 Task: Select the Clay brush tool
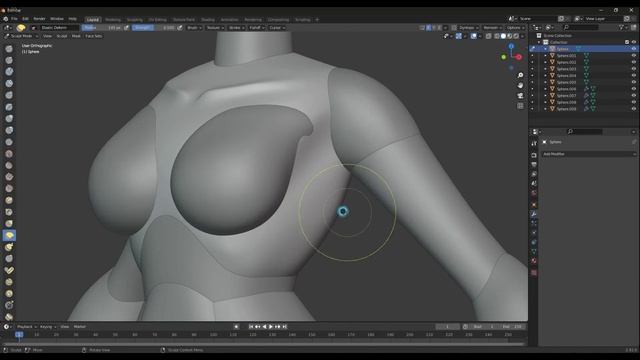tap(9, 71)
